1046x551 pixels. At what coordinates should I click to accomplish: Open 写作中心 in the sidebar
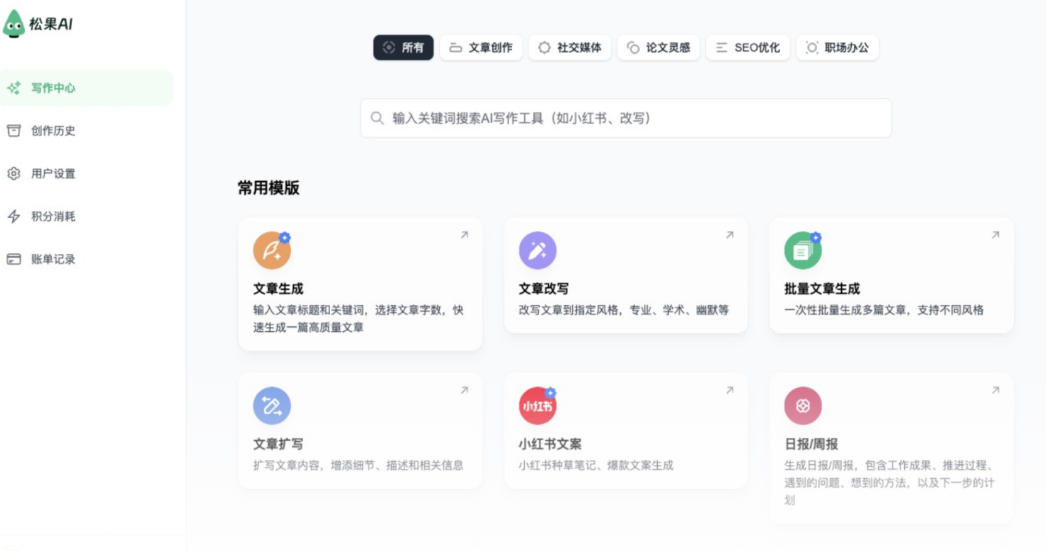coord(87,88)
